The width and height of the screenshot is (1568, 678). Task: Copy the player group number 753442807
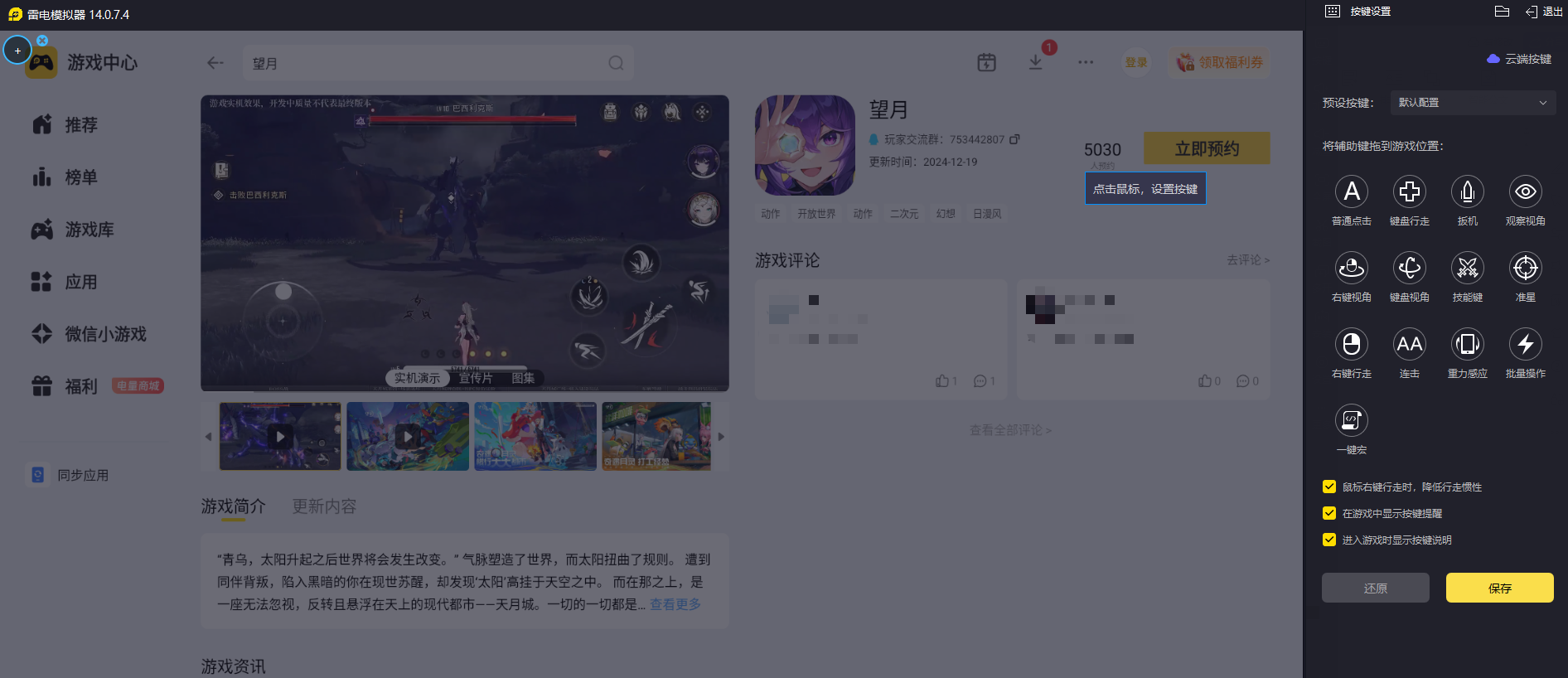pos(1015,139)
